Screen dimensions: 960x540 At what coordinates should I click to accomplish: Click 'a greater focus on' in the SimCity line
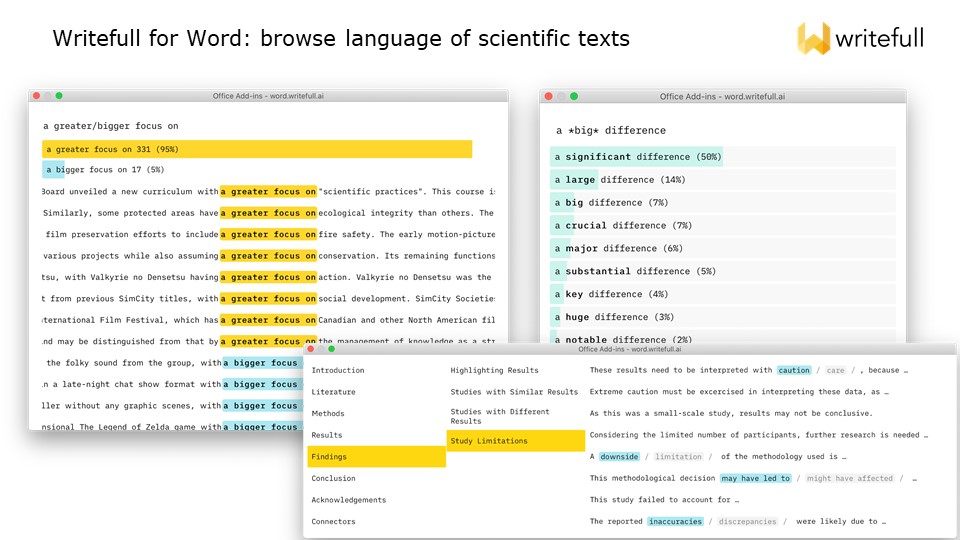268,299
